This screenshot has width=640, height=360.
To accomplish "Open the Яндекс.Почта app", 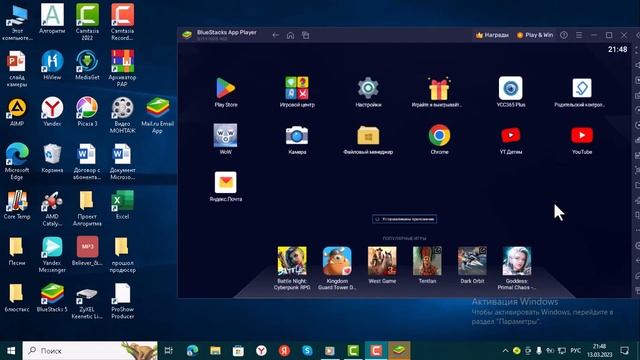I will [x=225, y=183].
